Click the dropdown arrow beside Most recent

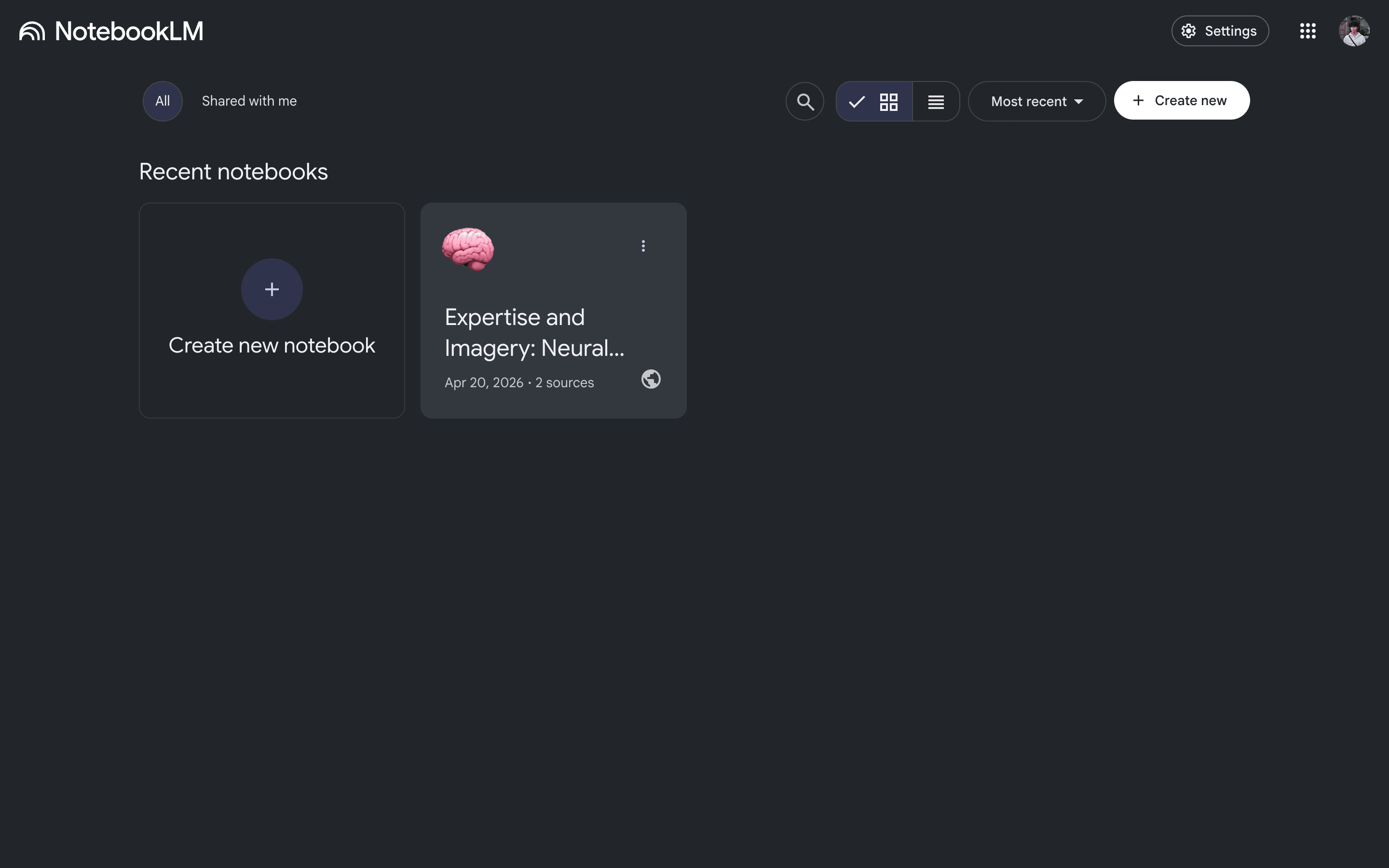click(x=1078, y=102)
